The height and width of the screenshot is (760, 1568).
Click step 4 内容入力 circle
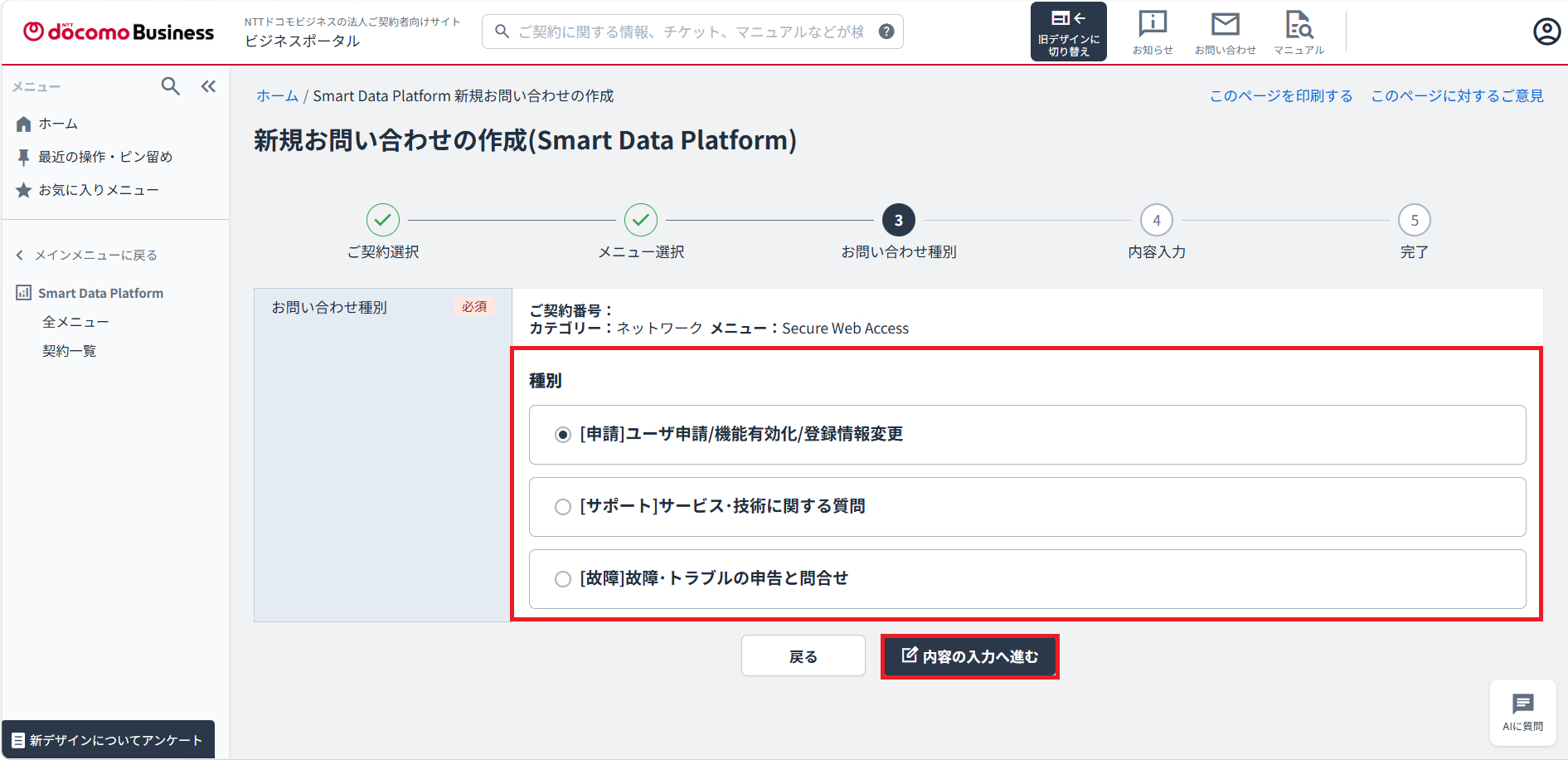(x=1157, y=220)
